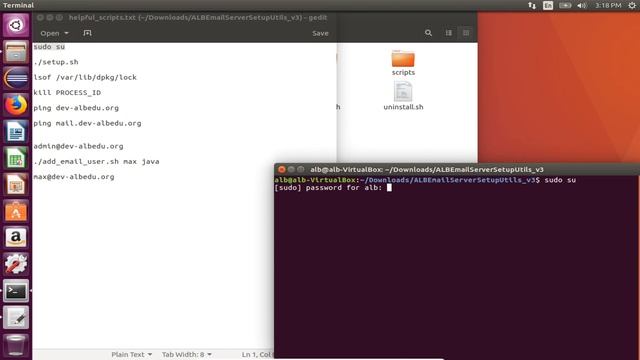This screenshot has height=360, width=640.
Task: Click the 'sudo su' line in gedit
Action: (49, 47)
